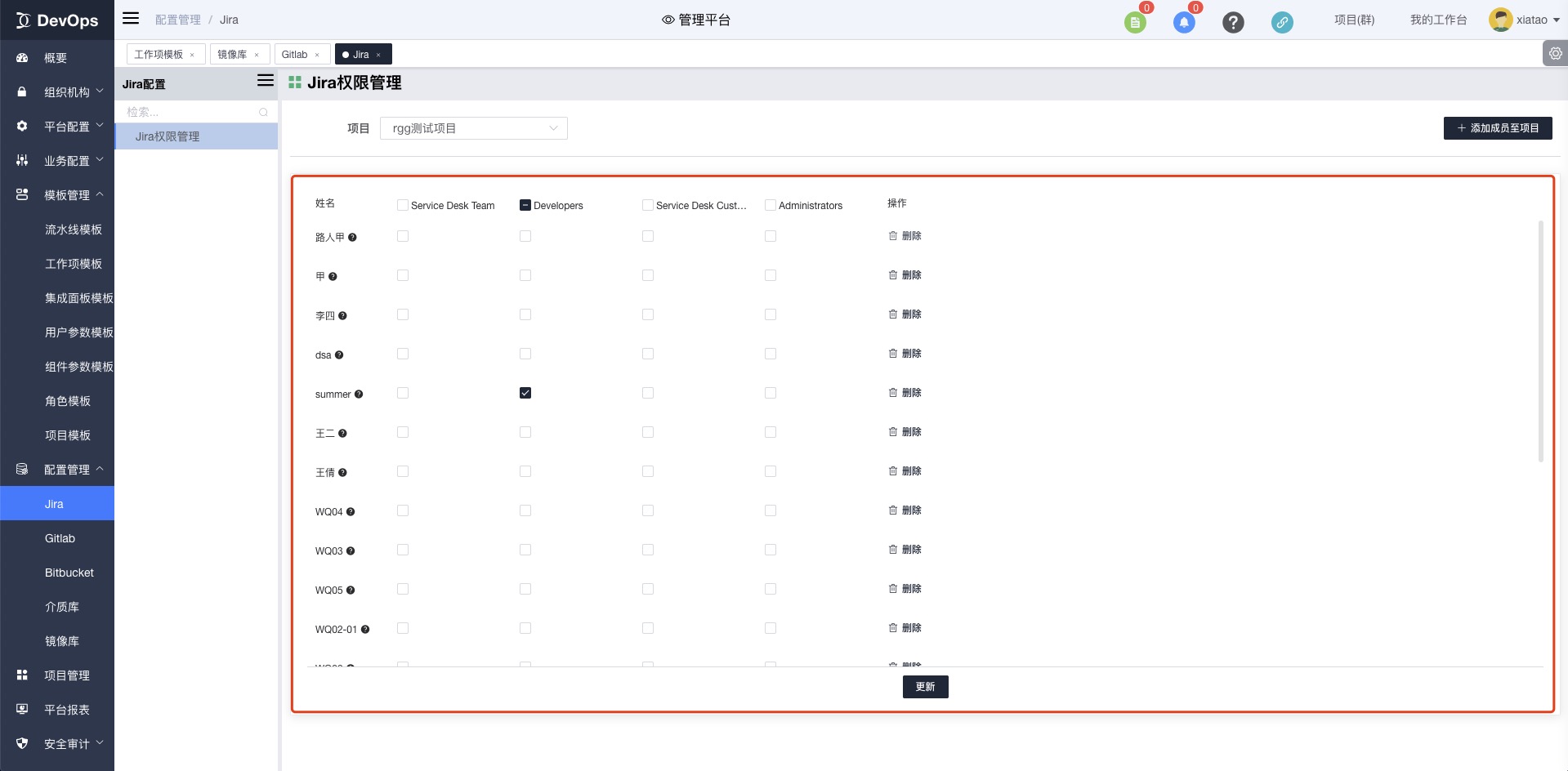Expand 业务配置 in the sidebar

coord(57,160)
